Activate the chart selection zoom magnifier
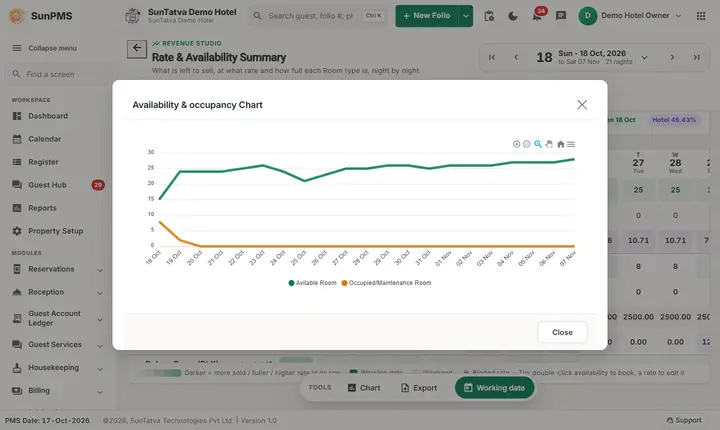Viewport: 720px width, 430px height. click(538, 144)
